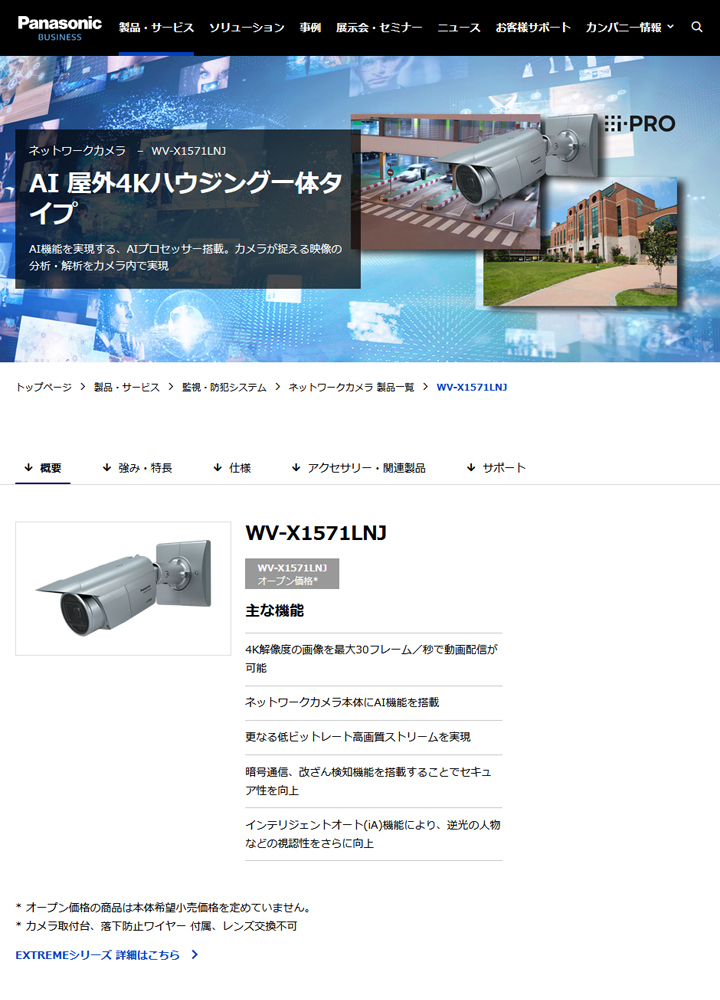Click the オープン価格の商品は footnote text
Screen dimensions: 720x1000
click(165, 908)
